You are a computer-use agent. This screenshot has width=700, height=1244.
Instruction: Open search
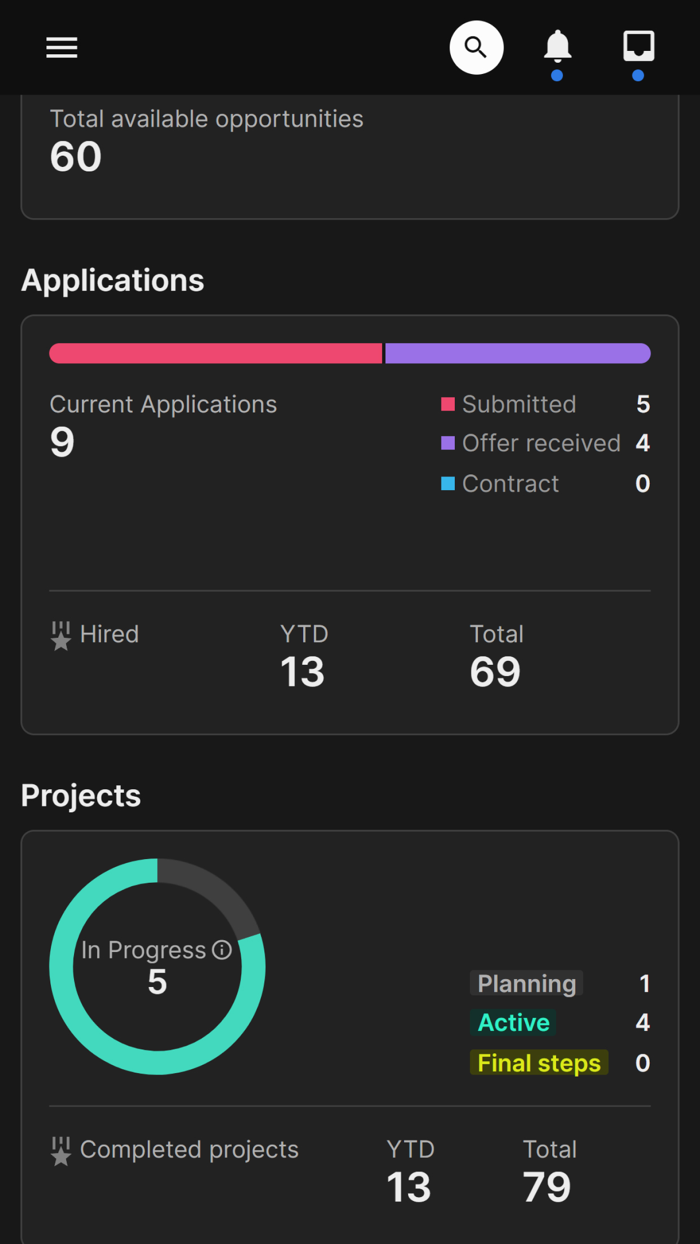(476, 47)
